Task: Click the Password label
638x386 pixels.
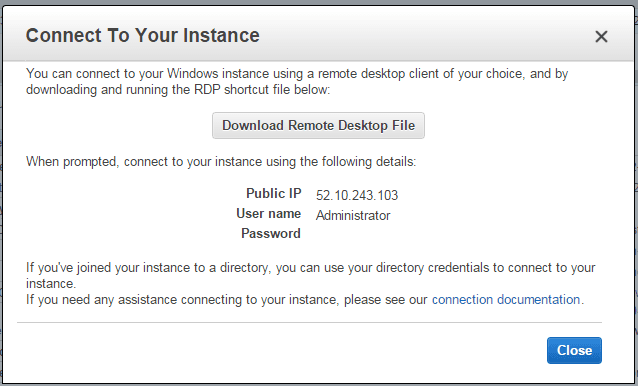Action: pyautogui.click(x=271, y=233)
